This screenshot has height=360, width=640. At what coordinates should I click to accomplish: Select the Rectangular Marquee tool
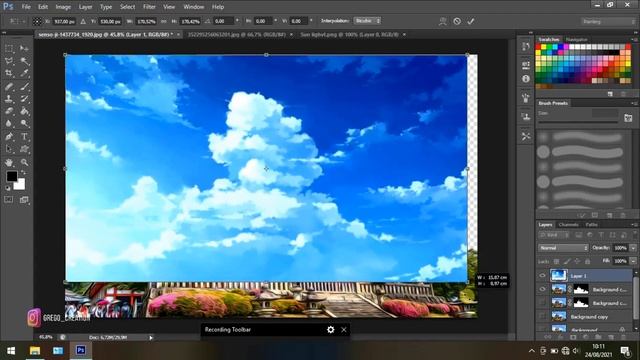(x=9, y=48)
